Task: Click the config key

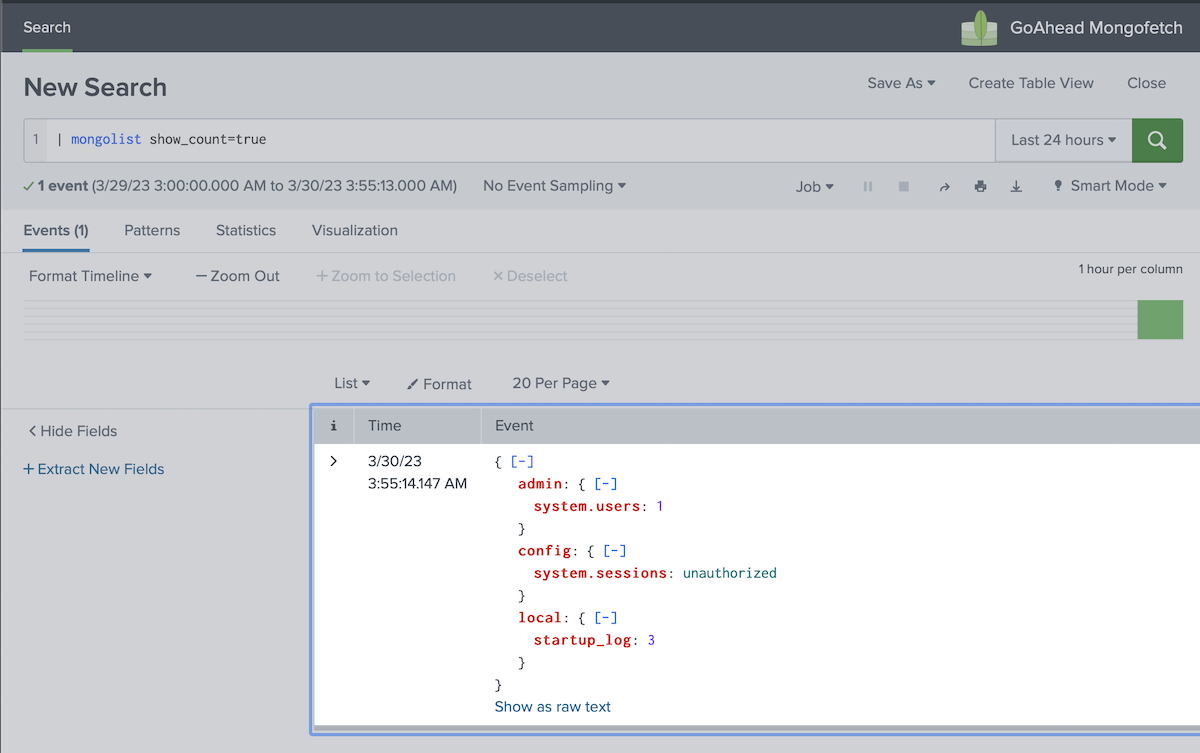Action: click(x=544, y=551)
